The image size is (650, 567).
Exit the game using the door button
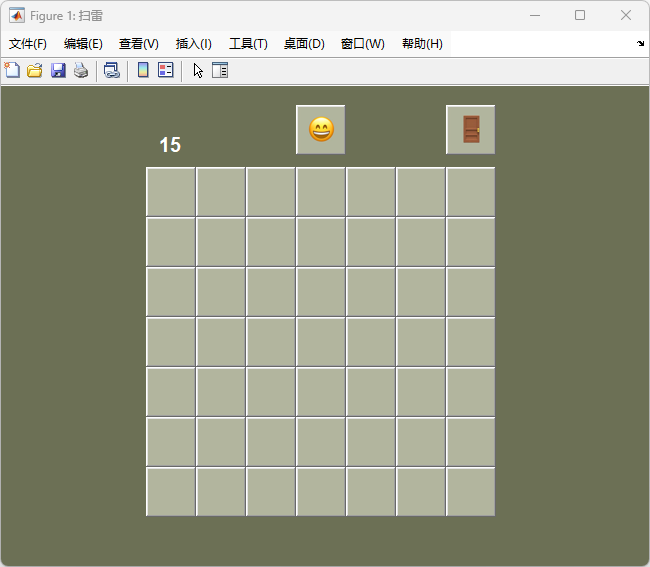tap(471, 129)
